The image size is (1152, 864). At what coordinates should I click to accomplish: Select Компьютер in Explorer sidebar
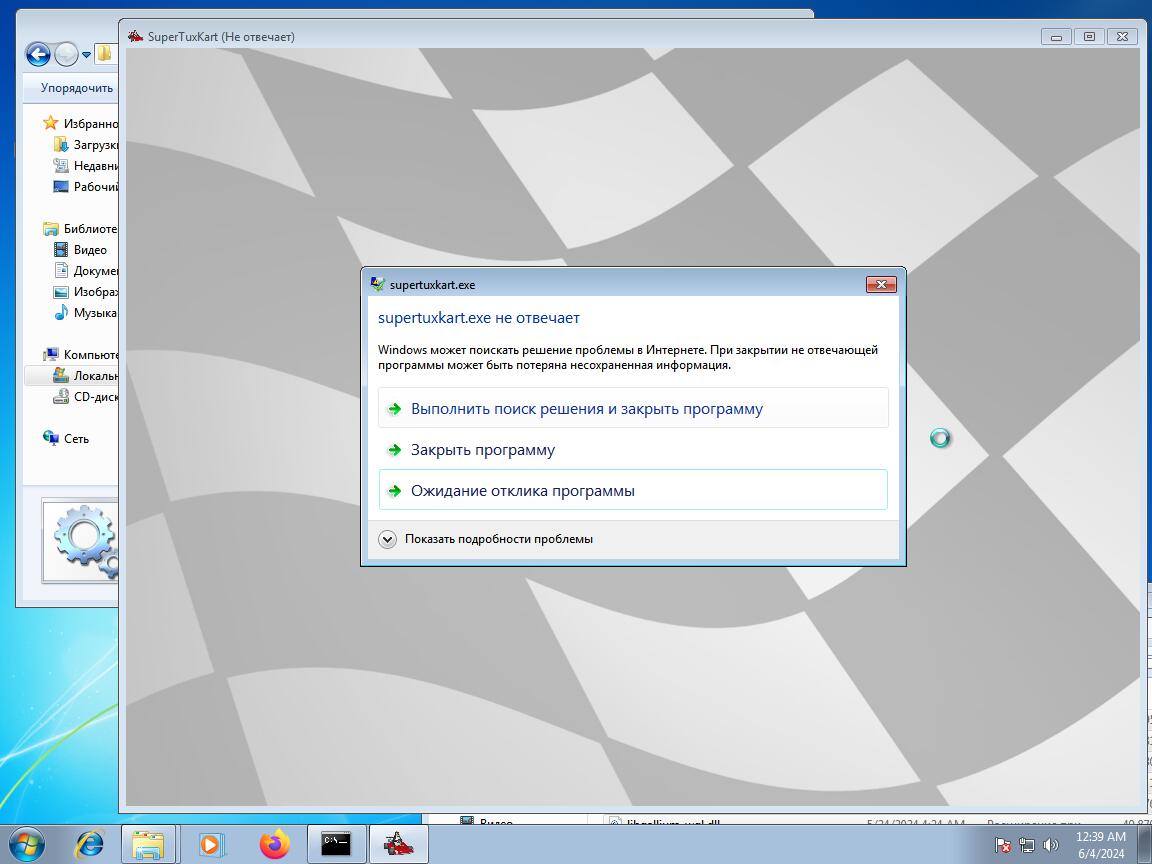[x=81, y=354]
